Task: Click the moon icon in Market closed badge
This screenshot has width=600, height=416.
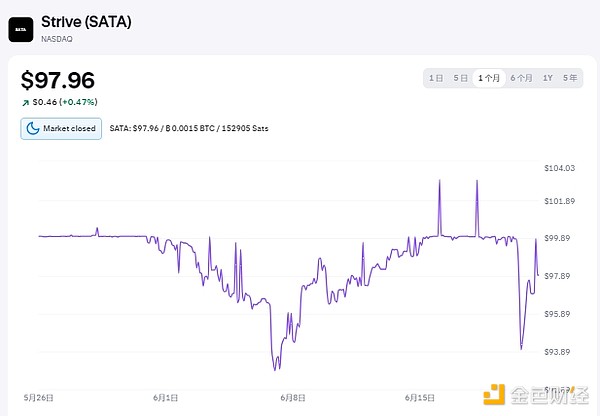Action: (33, 128)
